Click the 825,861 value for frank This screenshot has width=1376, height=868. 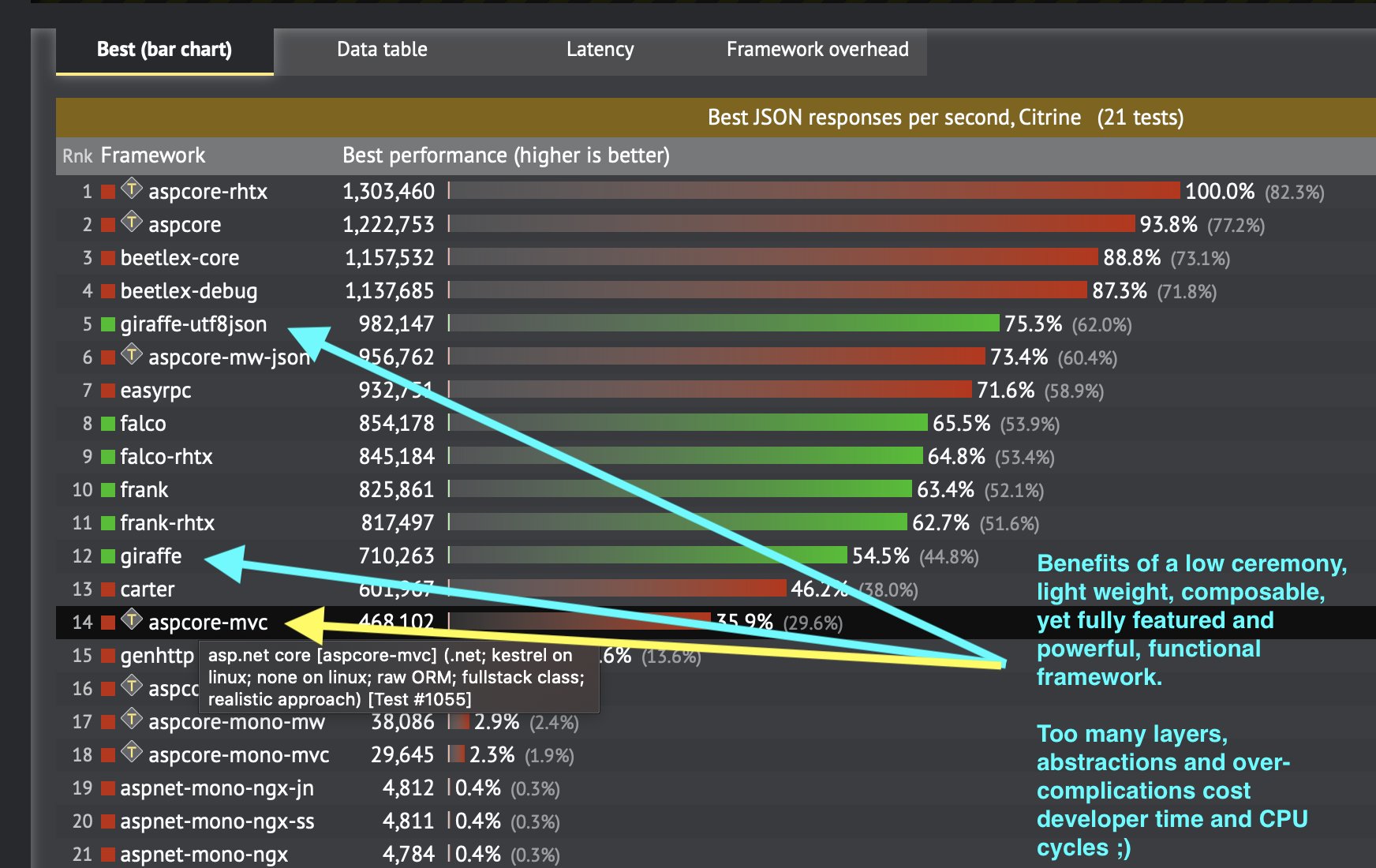397,490
